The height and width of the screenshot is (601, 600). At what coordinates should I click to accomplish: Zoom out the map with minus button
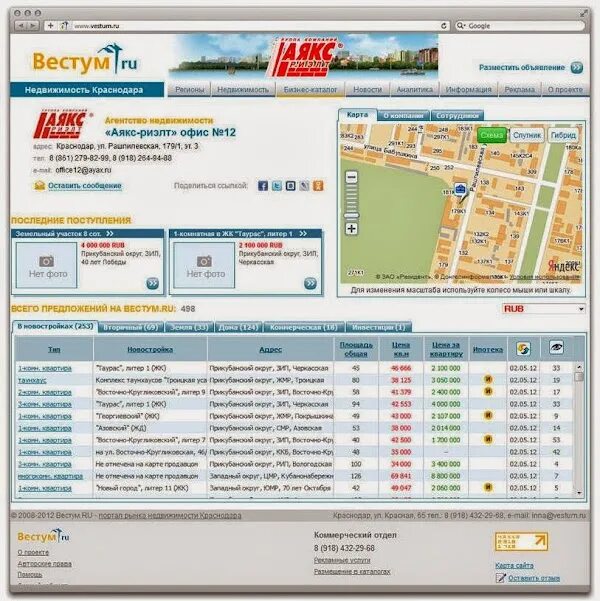click(352, 177)
